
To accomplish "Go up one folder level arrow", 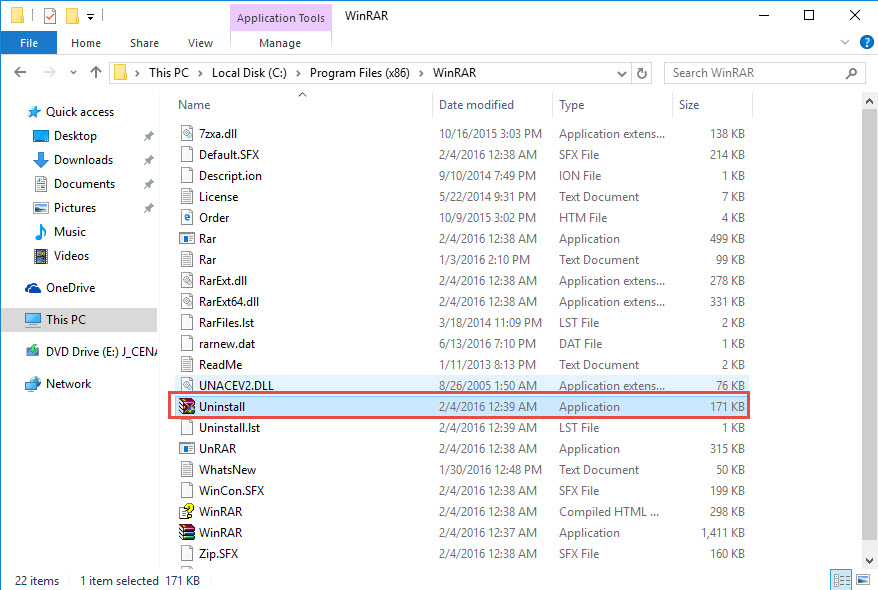I will 96,72.
